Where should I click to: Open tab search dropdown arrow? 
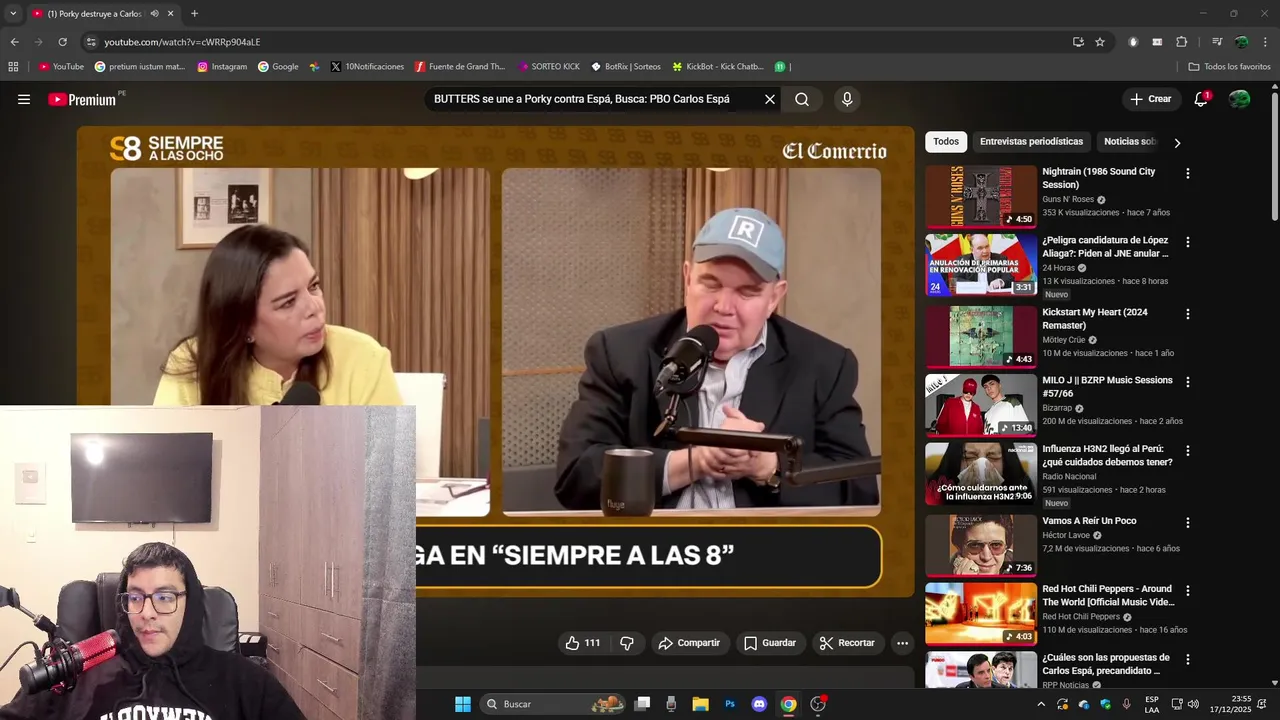(x=13, y=14)
